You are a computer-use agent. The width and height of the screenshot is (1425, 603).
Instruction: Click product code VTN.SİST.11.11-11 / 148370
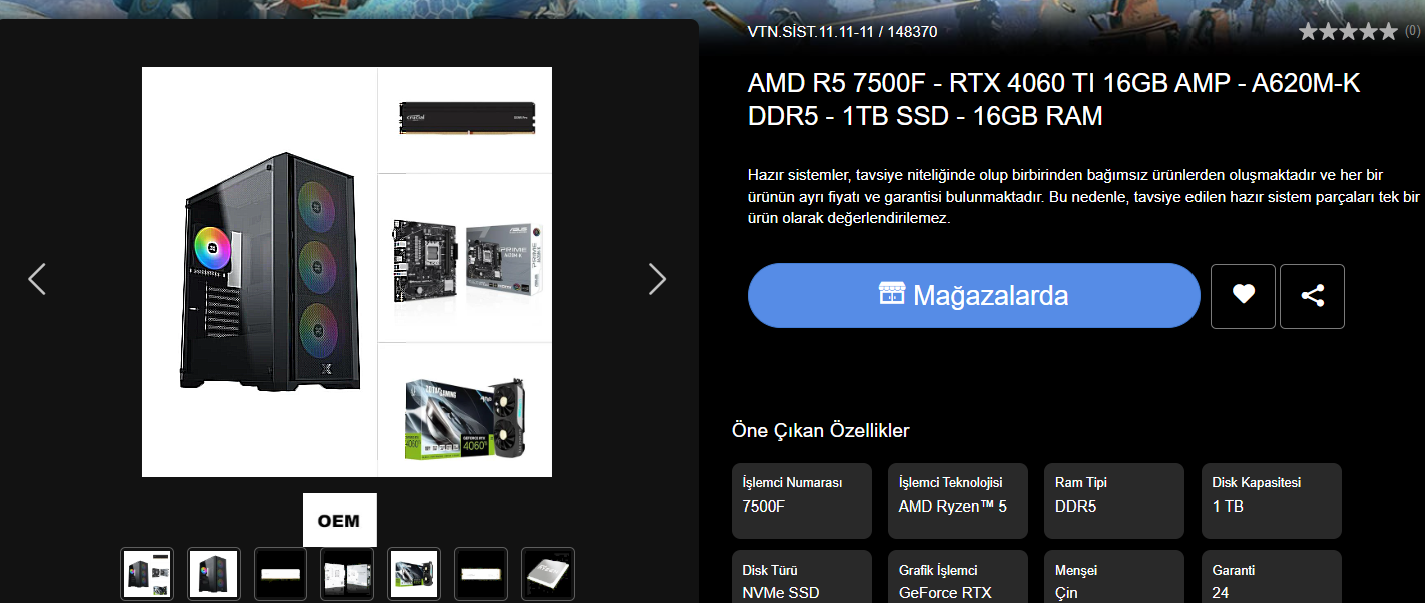tap(842, 31)
